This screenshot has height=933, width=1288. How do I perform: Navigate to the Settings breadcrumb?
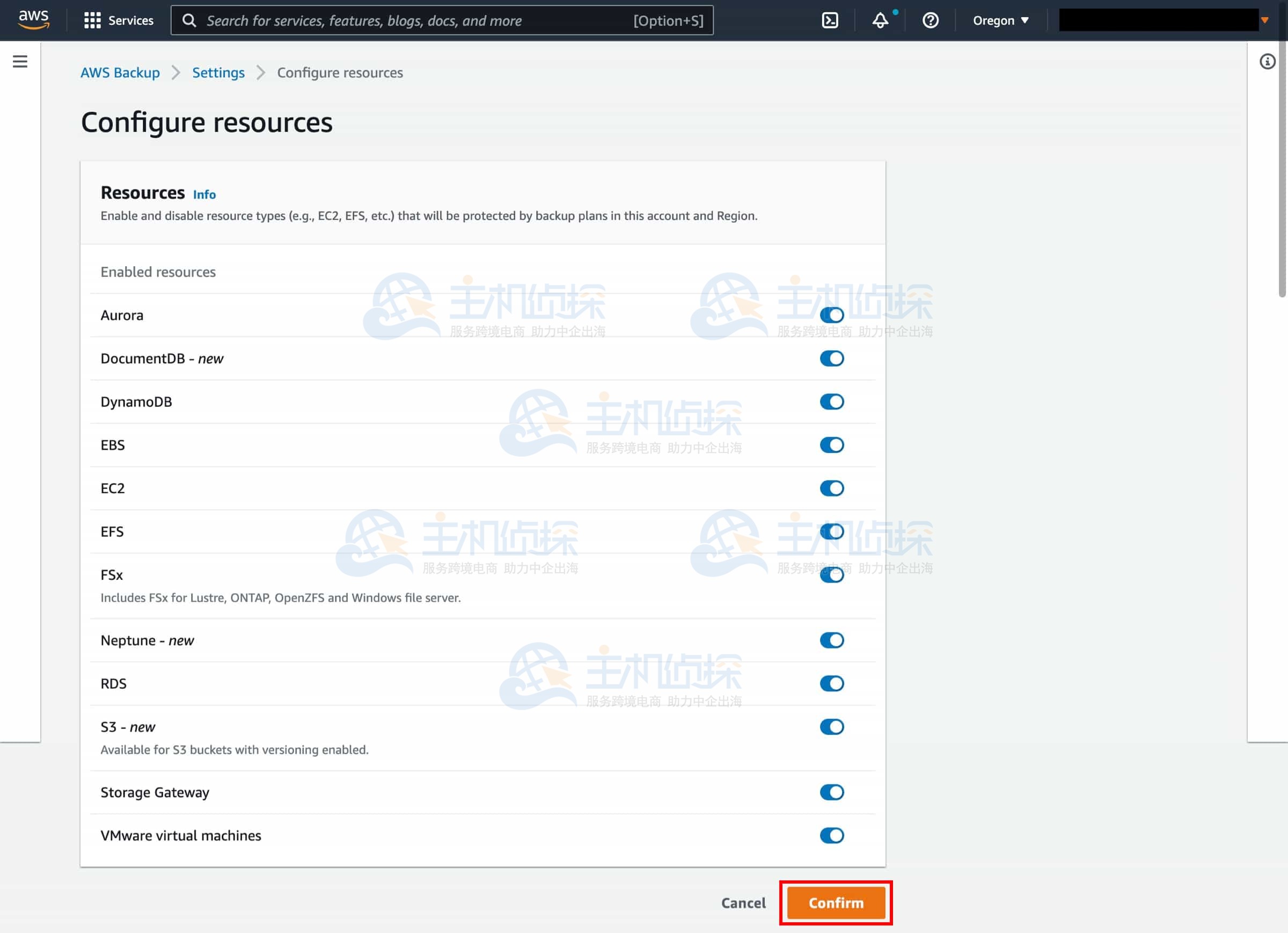218,72
